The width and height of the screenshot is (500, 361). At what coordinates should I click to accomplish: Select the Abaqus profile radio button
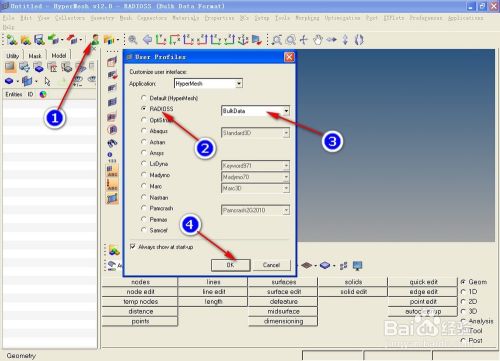pos(144,131)
